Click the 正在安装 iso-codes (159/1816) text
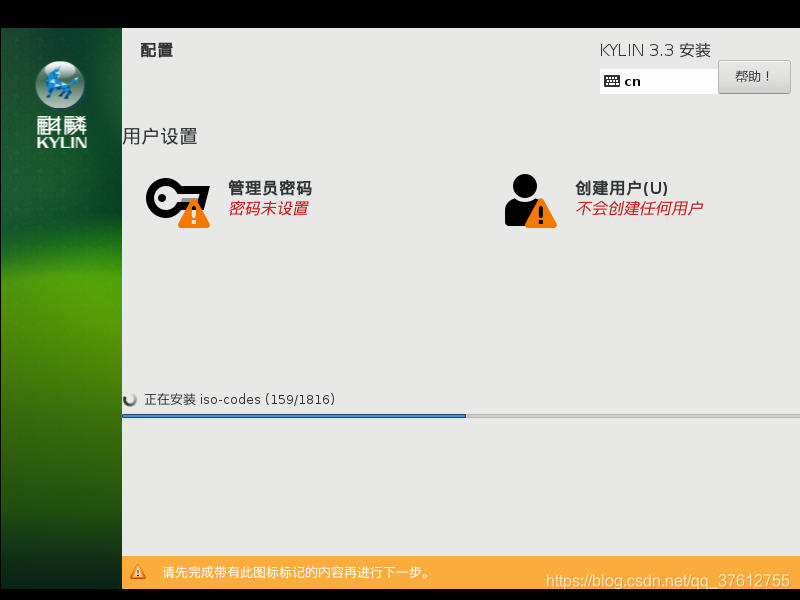 click(x=240, y=399)
